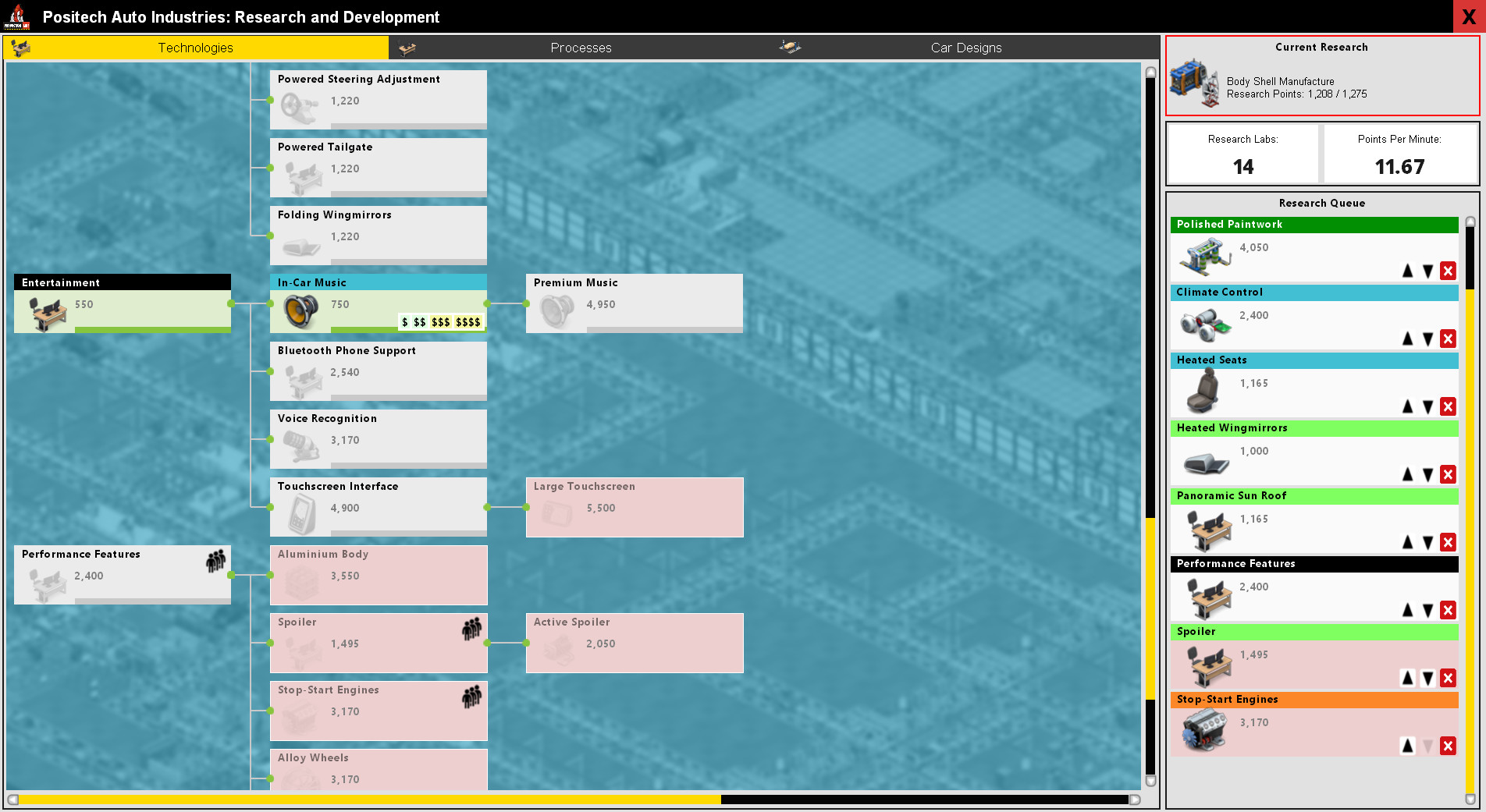This screenshot has width=1486, height=812.
Task: Click the engine icon under Stop-Start Engines
Action: point(1204,728)
